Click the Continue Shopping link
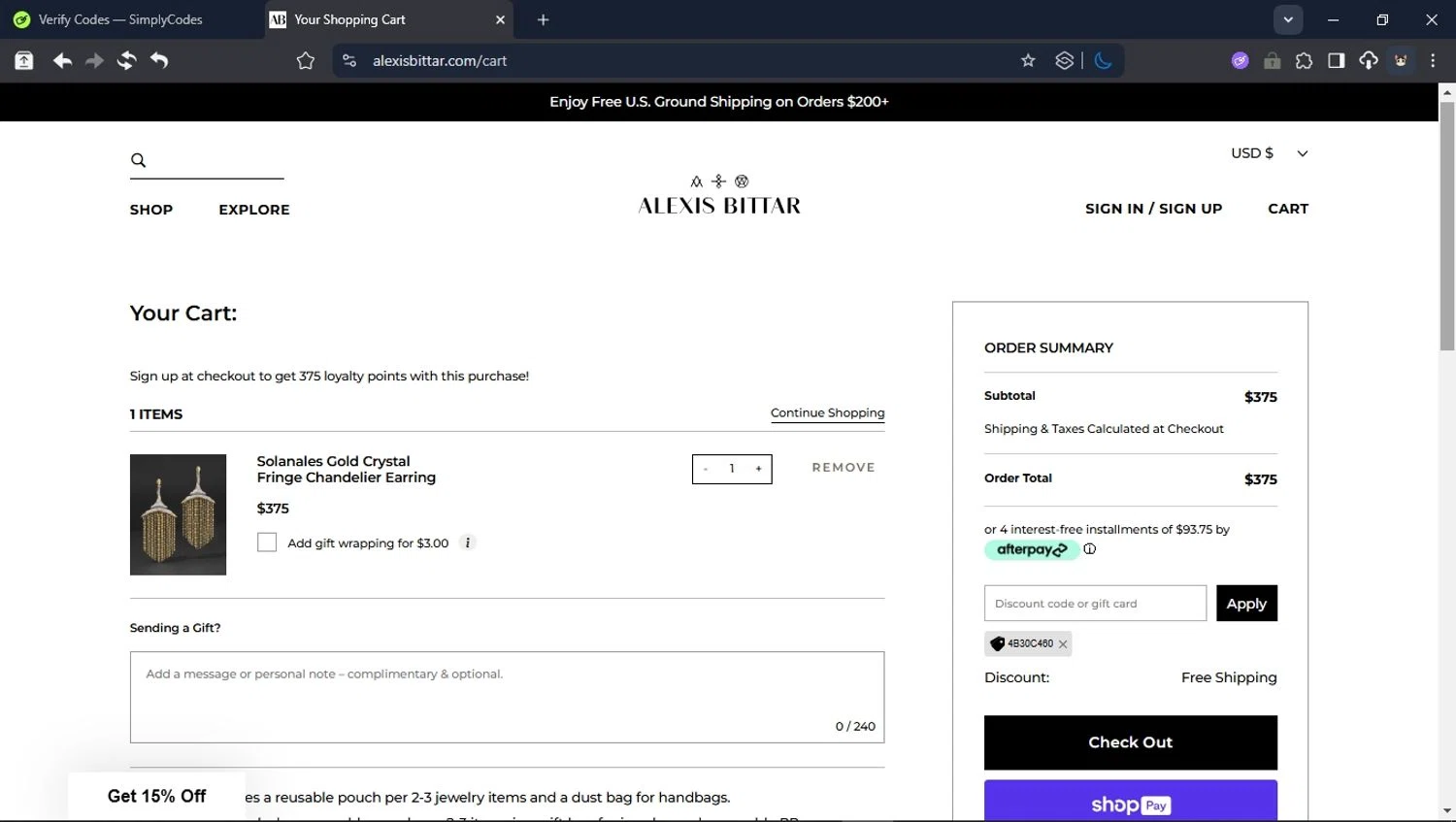The image size is (1456, 822). click(x=827, y=413)
